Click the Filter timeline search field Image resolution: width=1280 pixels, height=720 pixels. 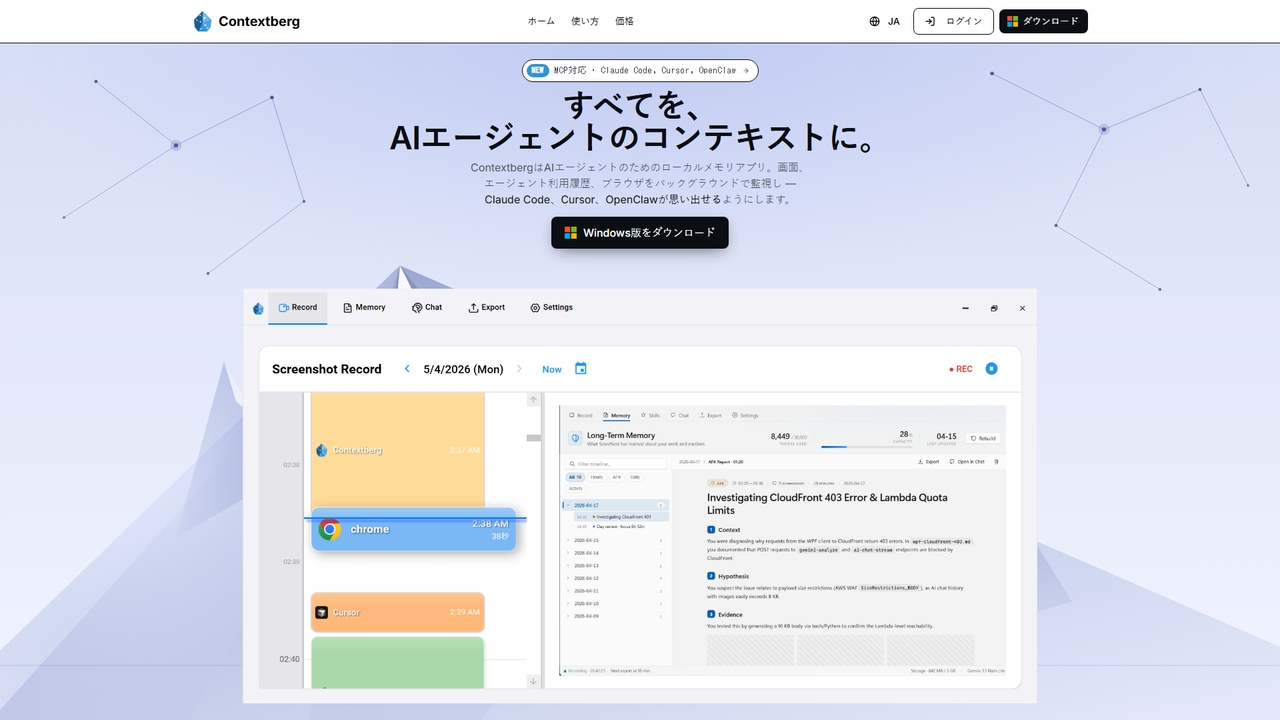tap(618, 464)
